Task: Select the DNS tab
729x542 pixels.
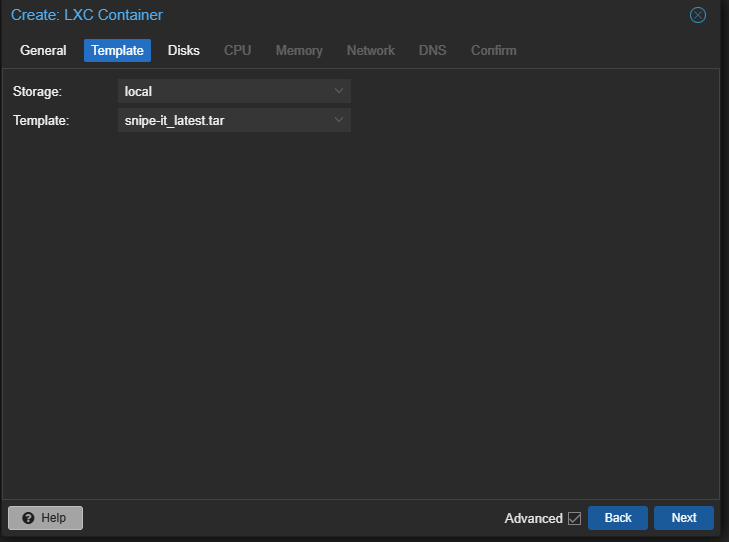Action: (x=433, y=50)
